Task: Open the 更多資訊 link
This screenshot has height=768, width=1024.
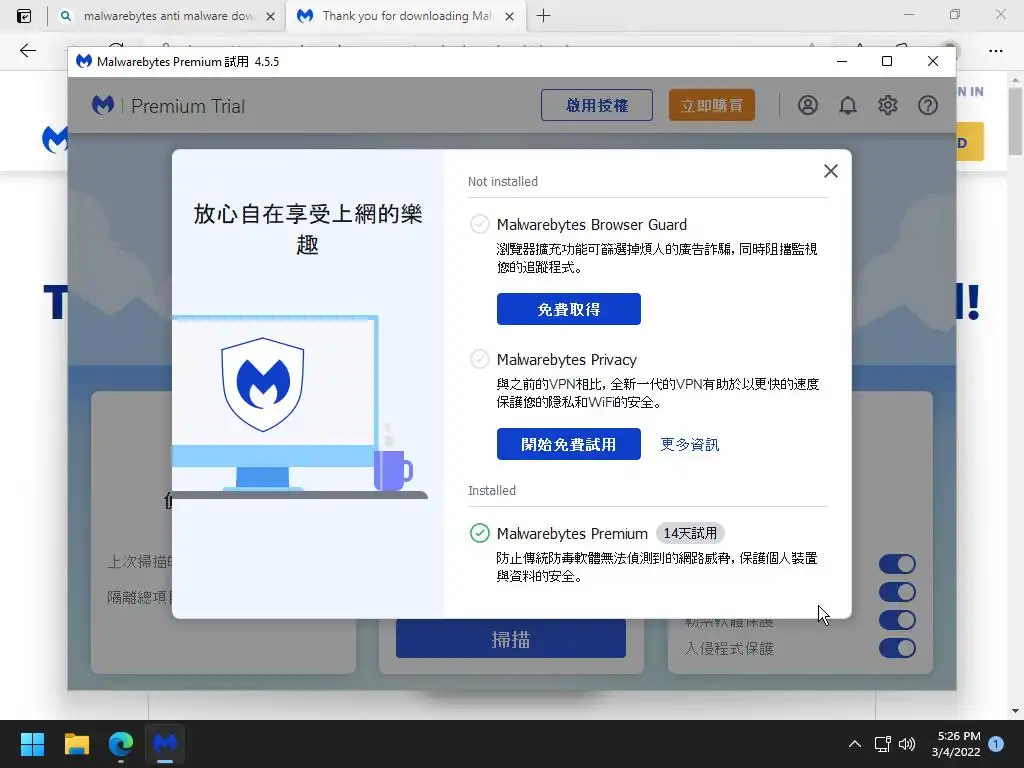Action: point(689,444)
